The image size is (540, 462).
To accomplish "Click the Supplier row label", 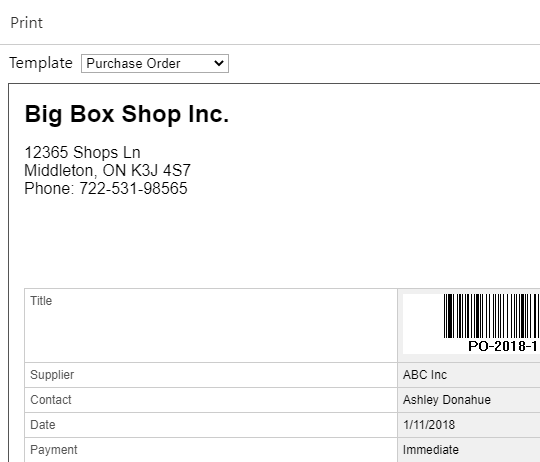I will coord(52,375).
